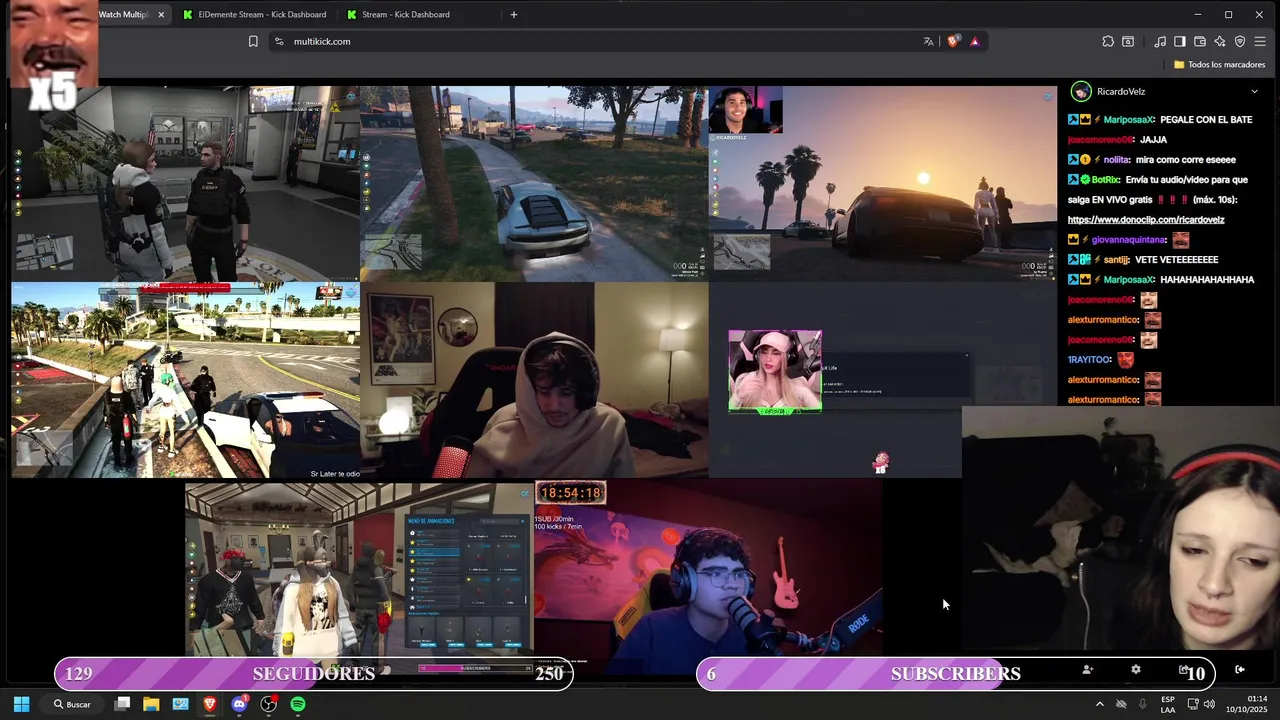Open Spotify from taskbar

(298, 704)
